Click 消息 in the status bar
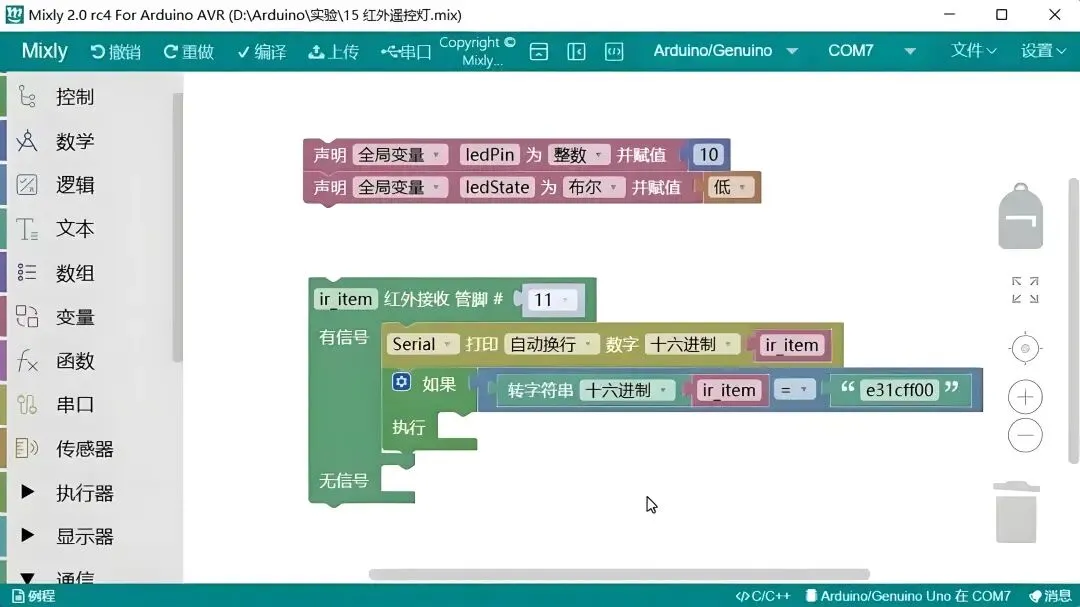This screenshot has height=607, width=1080. point(1050,596)
